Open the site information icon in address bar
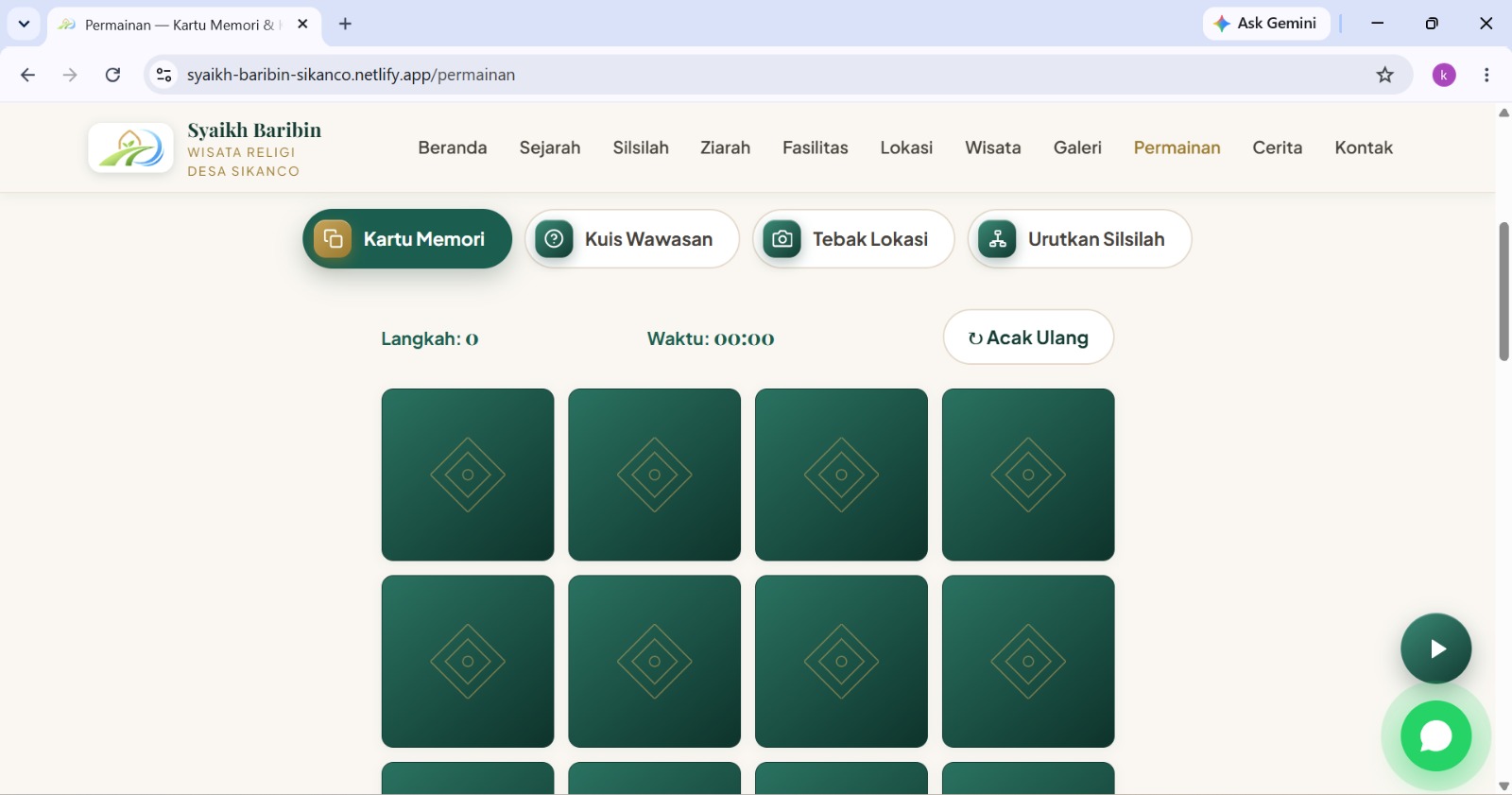1512x795 pixels. [163, 75]
